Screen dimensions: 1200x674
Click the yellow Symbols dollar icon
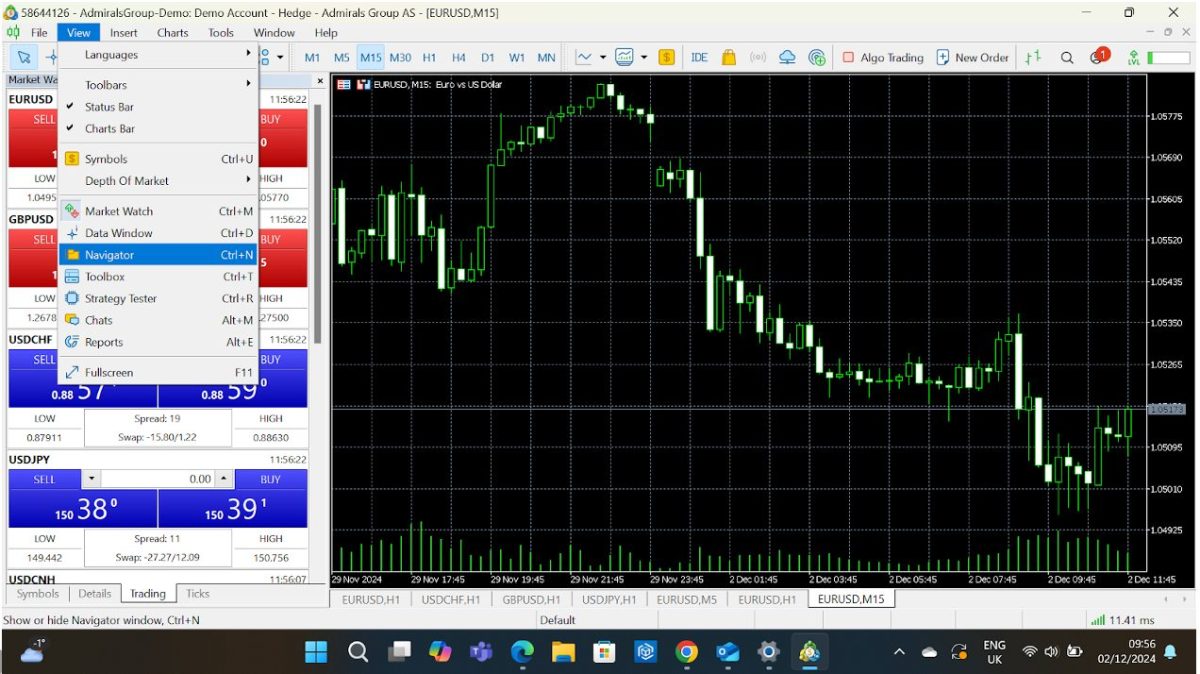tap(666, 57)
